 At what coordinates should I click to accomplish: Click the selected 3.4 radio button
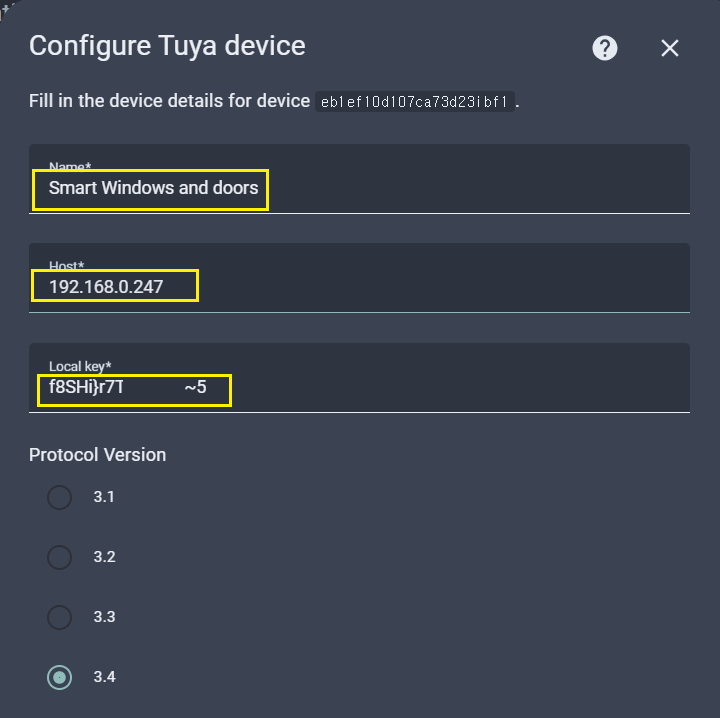coord(60,677)
